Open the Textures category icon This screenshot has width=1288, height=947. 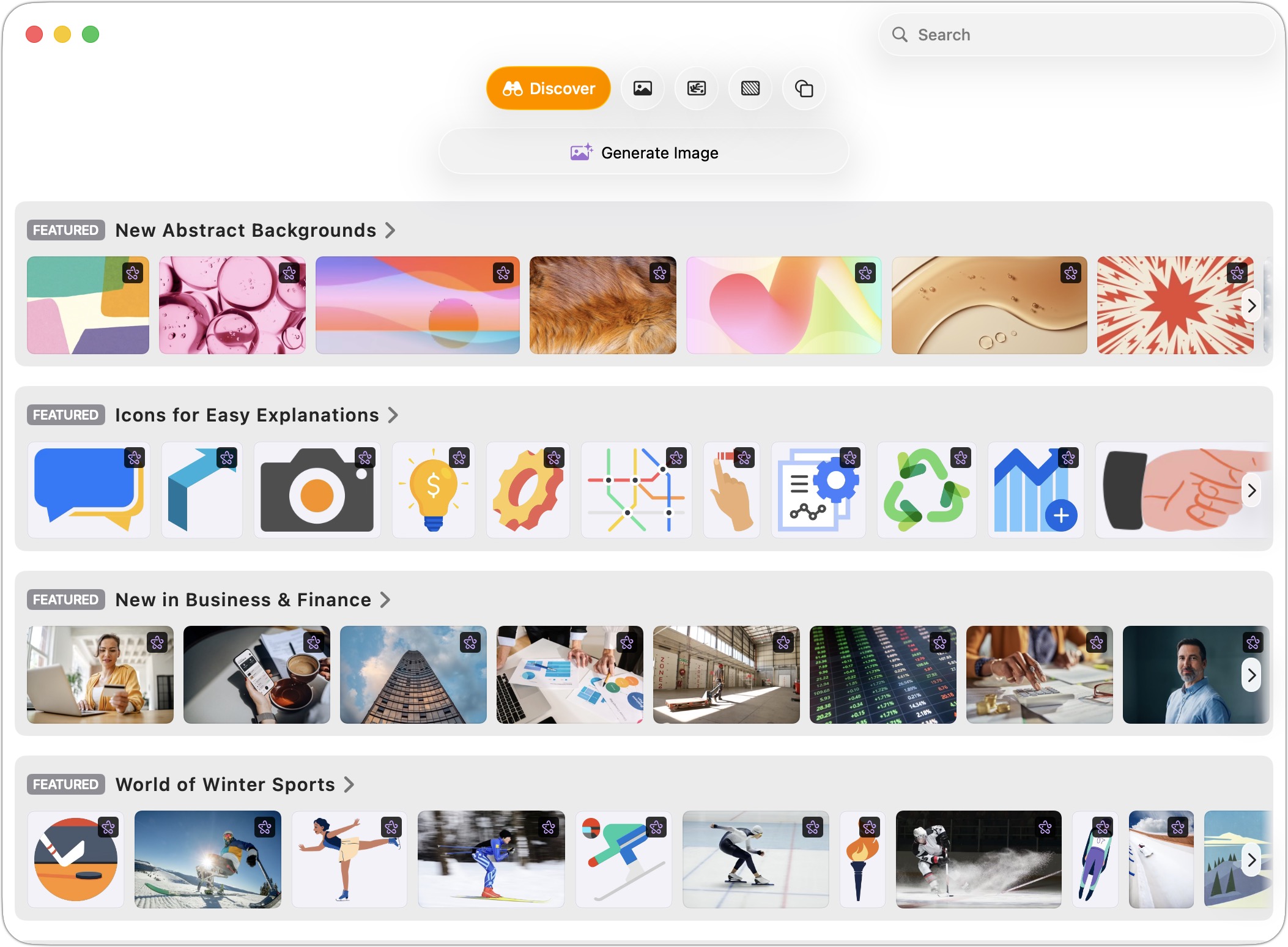coord(750,89)
